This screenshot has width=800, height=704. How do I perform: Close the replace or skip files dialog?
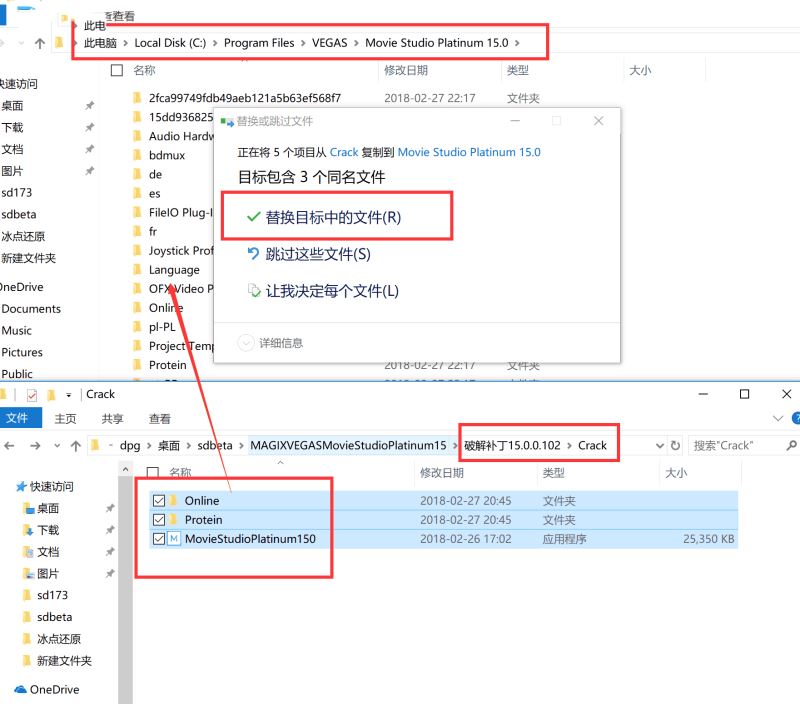pos(598,121)
